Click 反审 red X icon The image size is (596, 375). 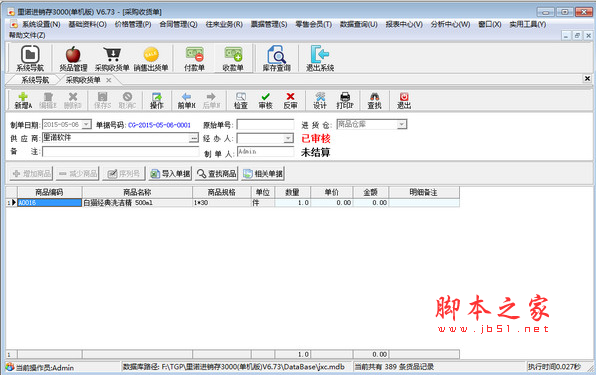[x=290, y=101]
